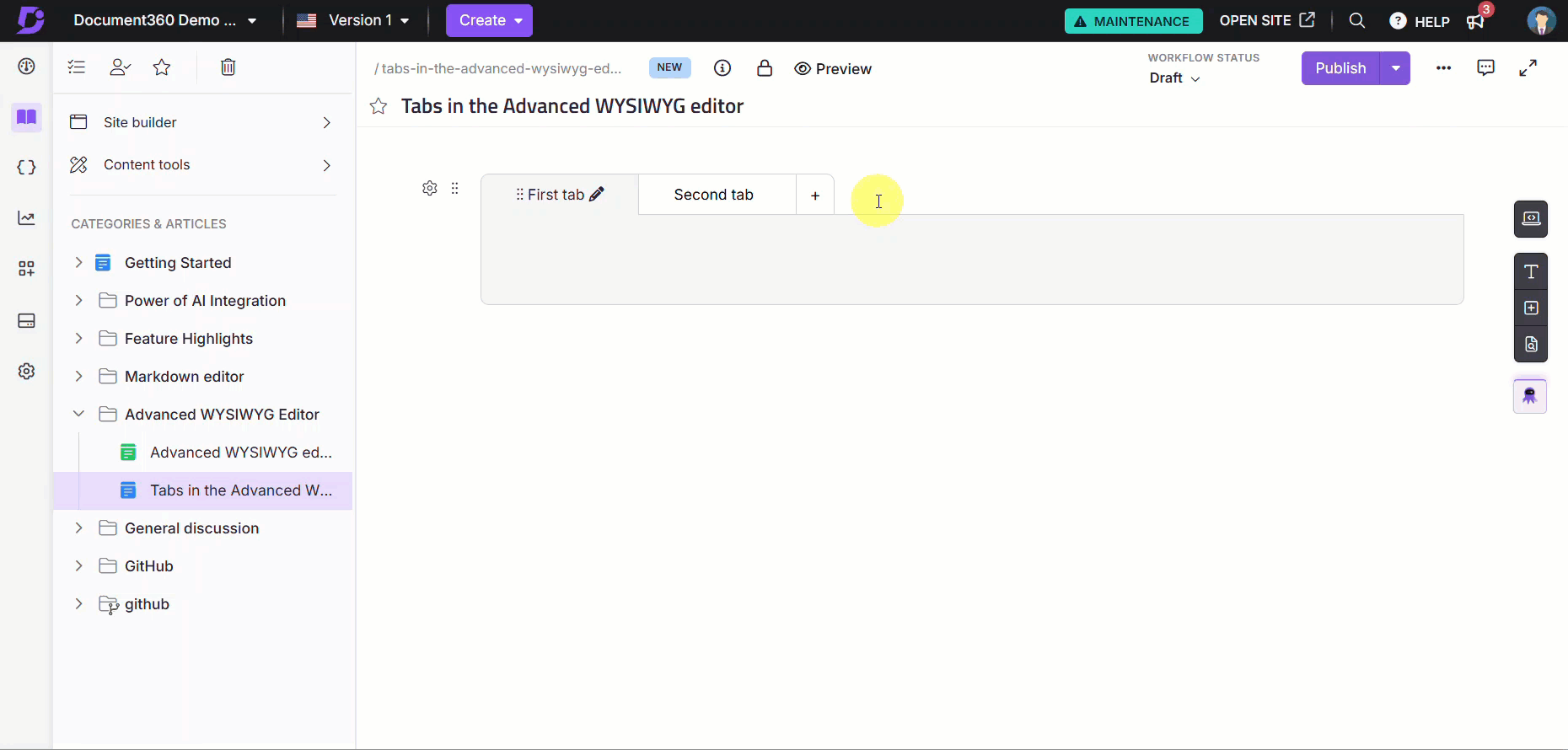Click the MAINTENANCE banner button
1568x750 pixels.
point(1133,21)
